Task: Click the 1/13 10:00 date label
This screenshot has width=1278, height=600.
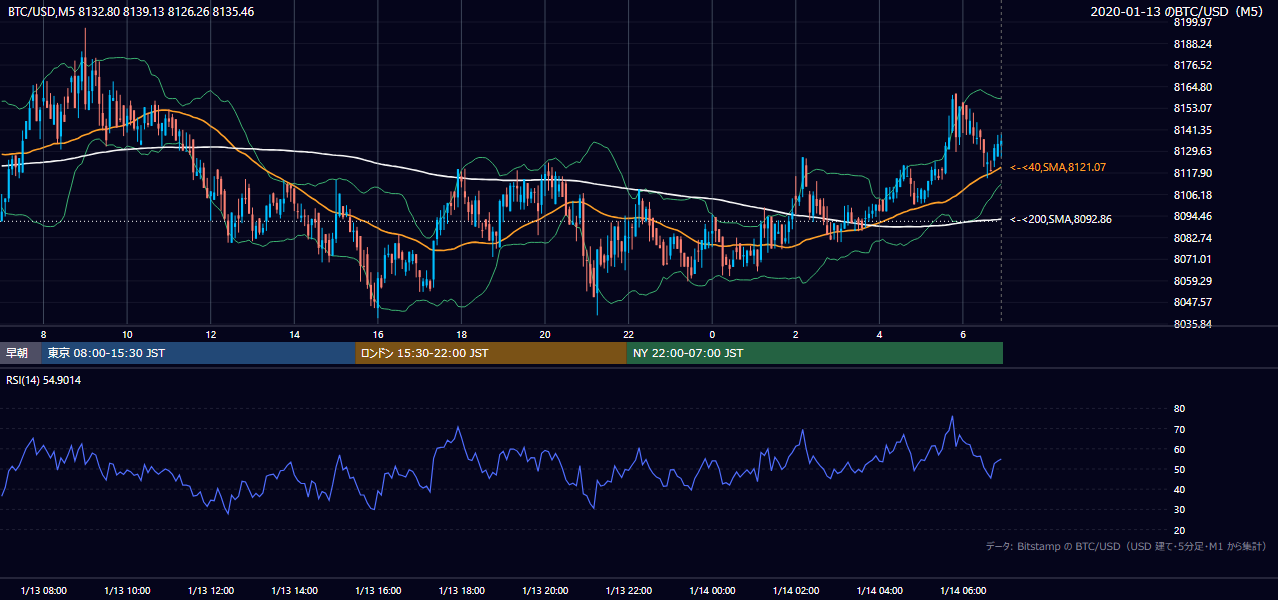Action: click(x=127, y=590)
